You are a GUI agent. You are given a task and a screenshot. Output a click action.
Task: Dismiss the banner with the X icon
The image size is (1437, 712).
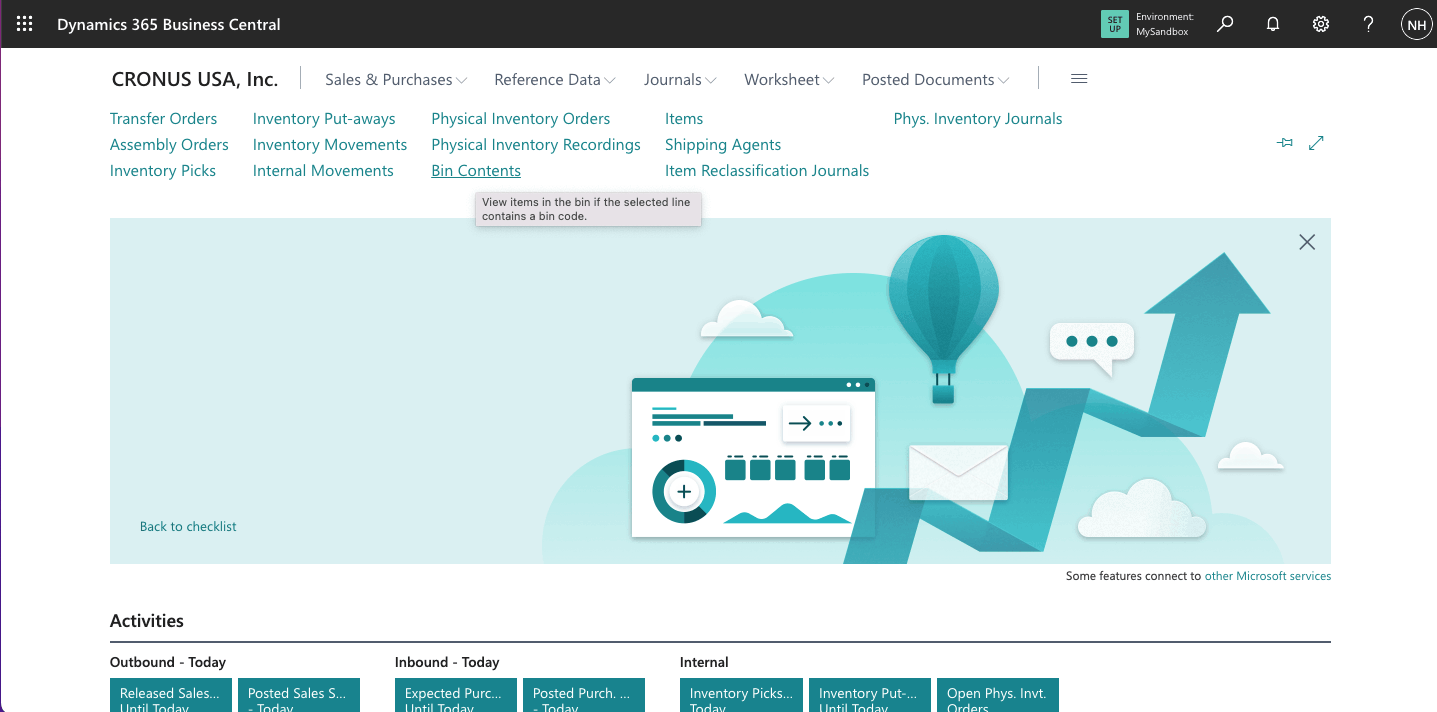[x=1307, y=242]
